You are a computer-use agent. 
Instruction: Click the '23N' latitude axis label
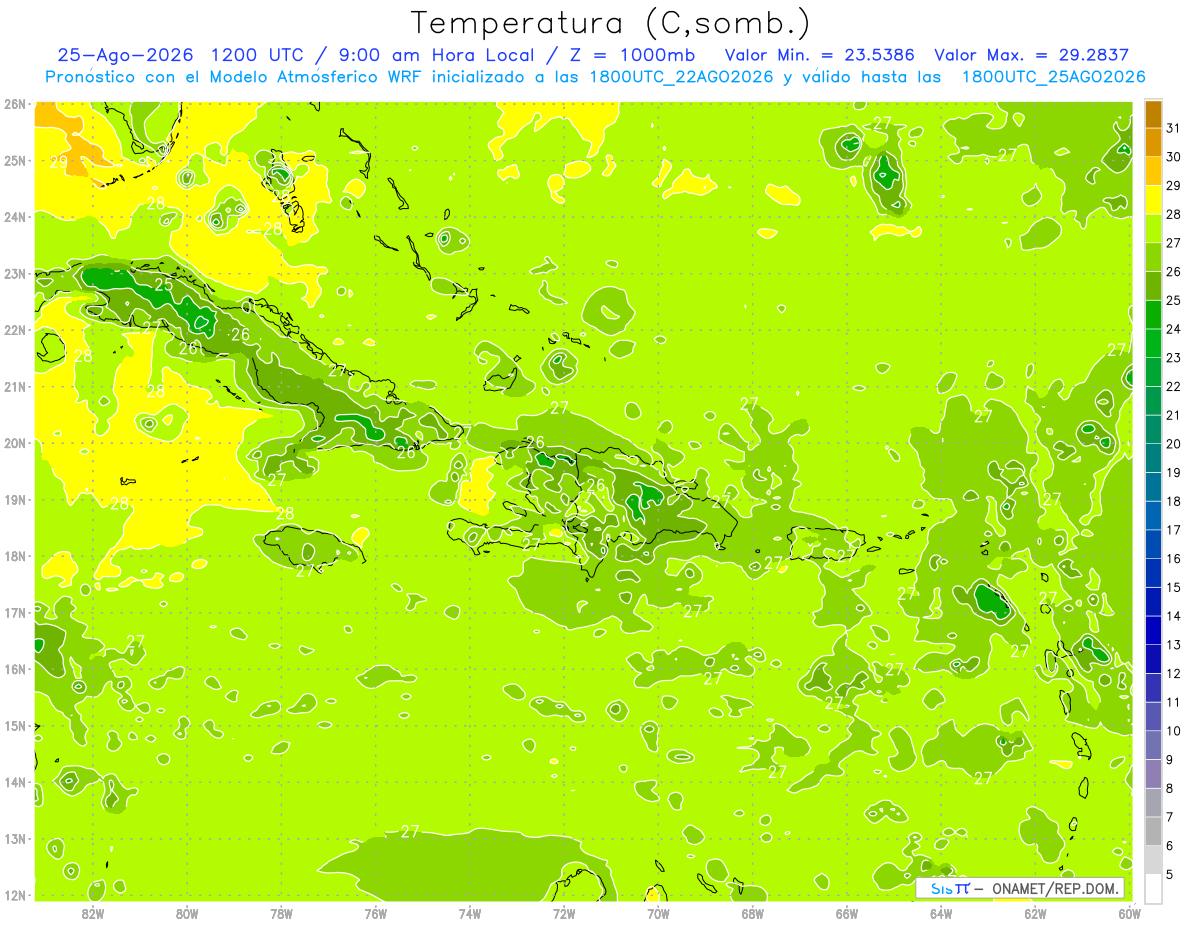pyautogui.click(x=15, y=273)
